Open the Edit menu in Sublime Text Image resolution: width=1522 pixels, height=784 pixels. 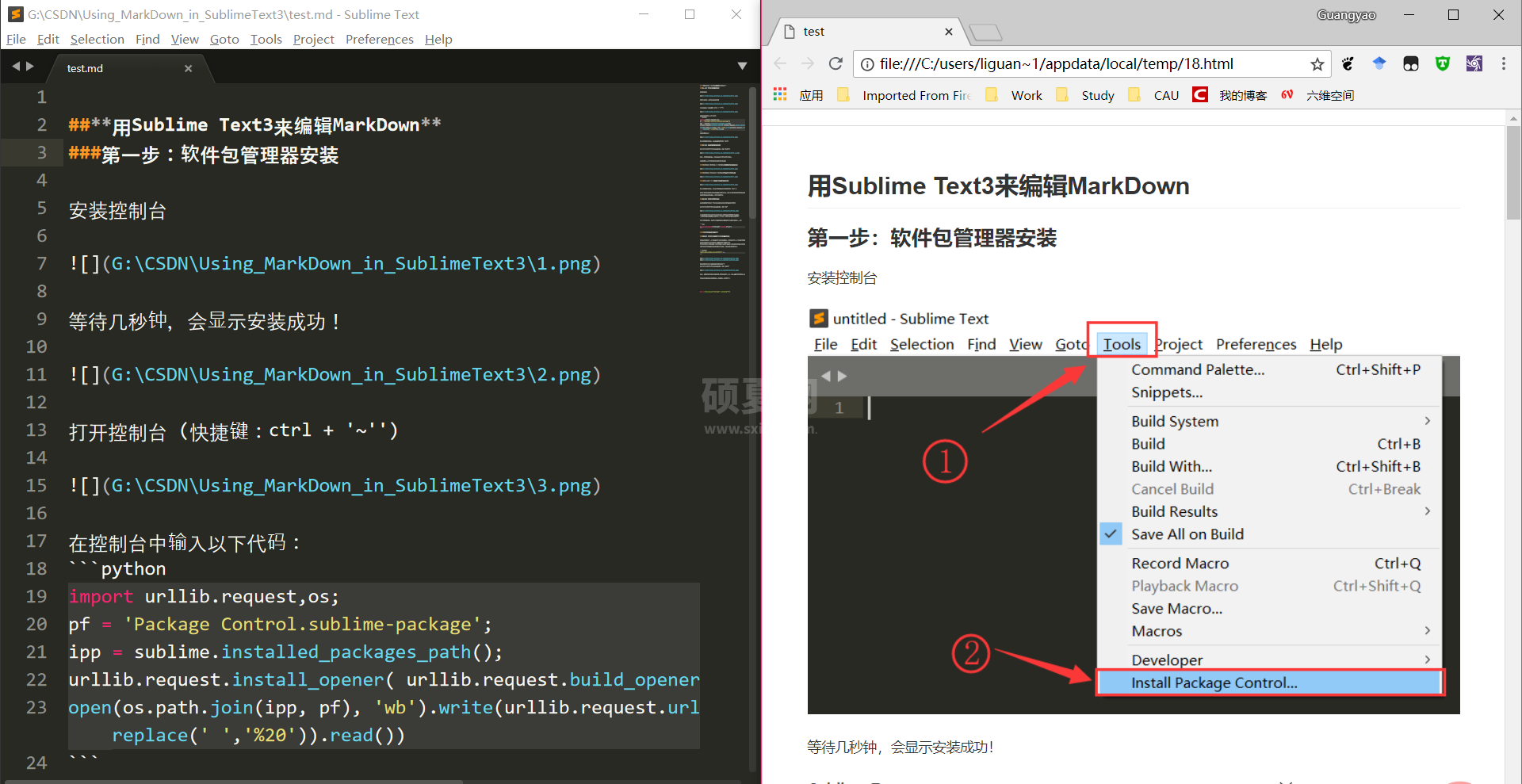(x=48, y=39)
